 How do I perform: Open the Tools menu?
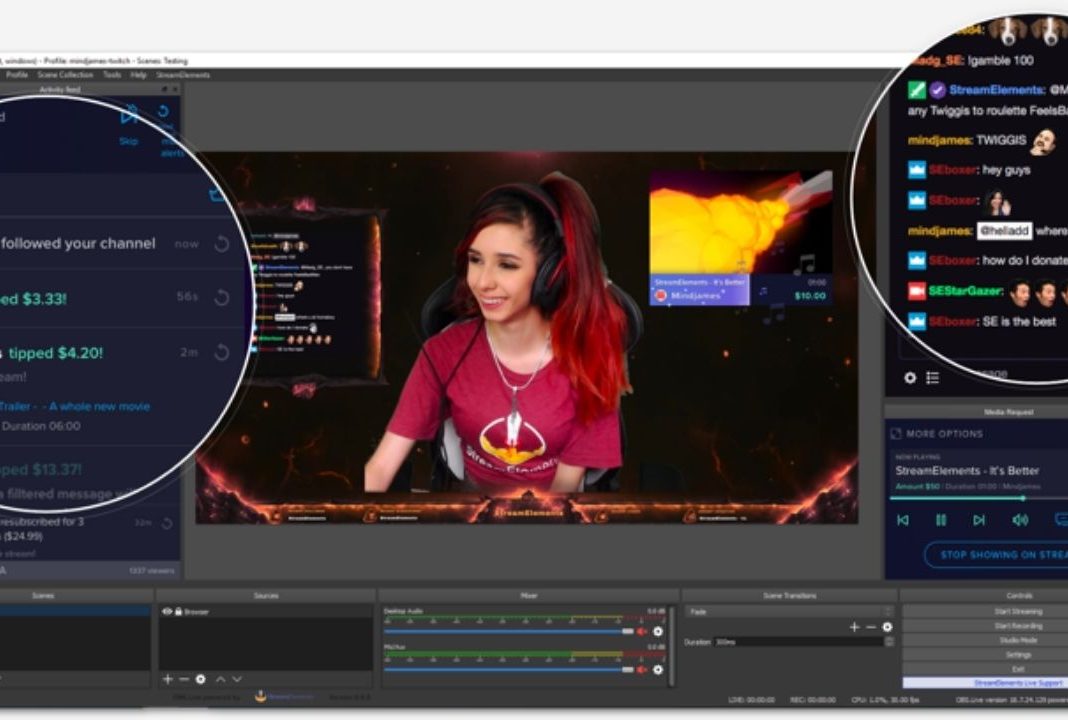(x=112, y=75)
